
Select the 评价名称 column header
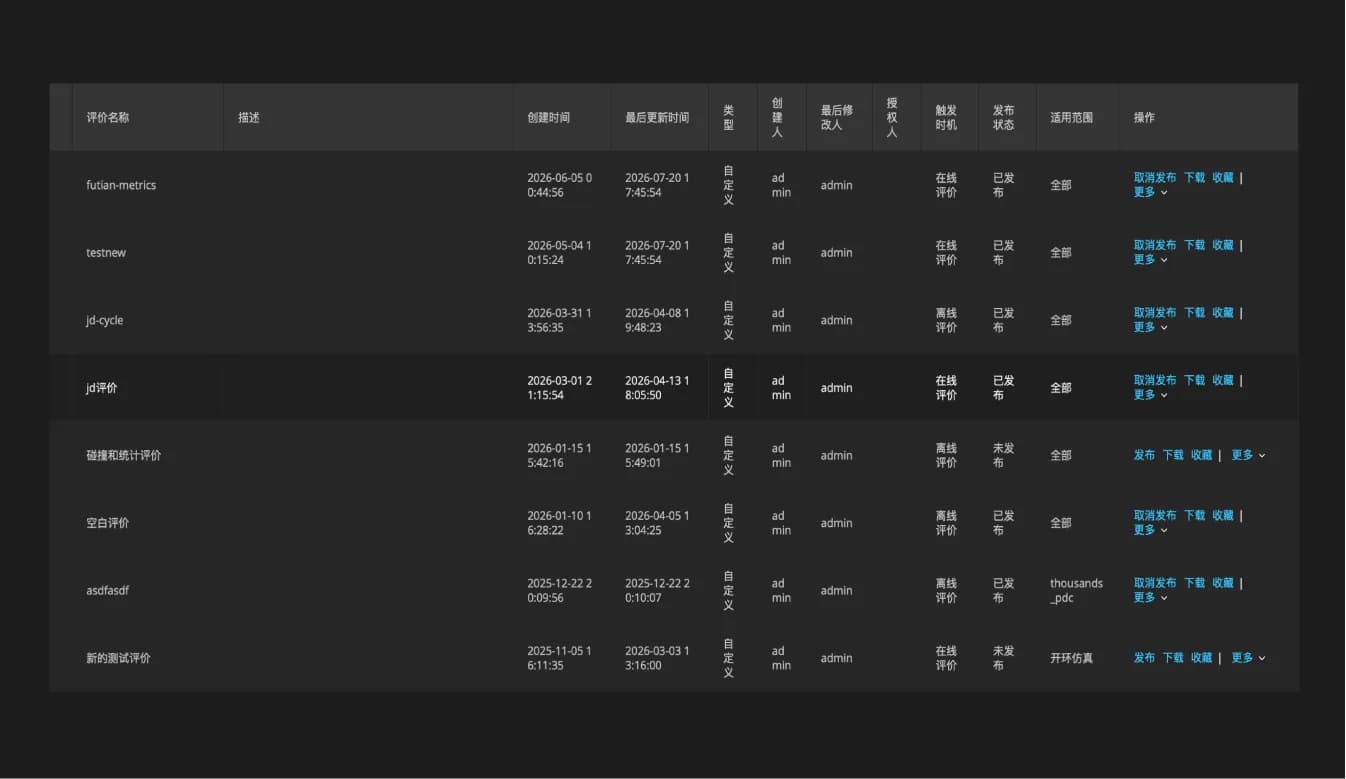coord(108,117)
